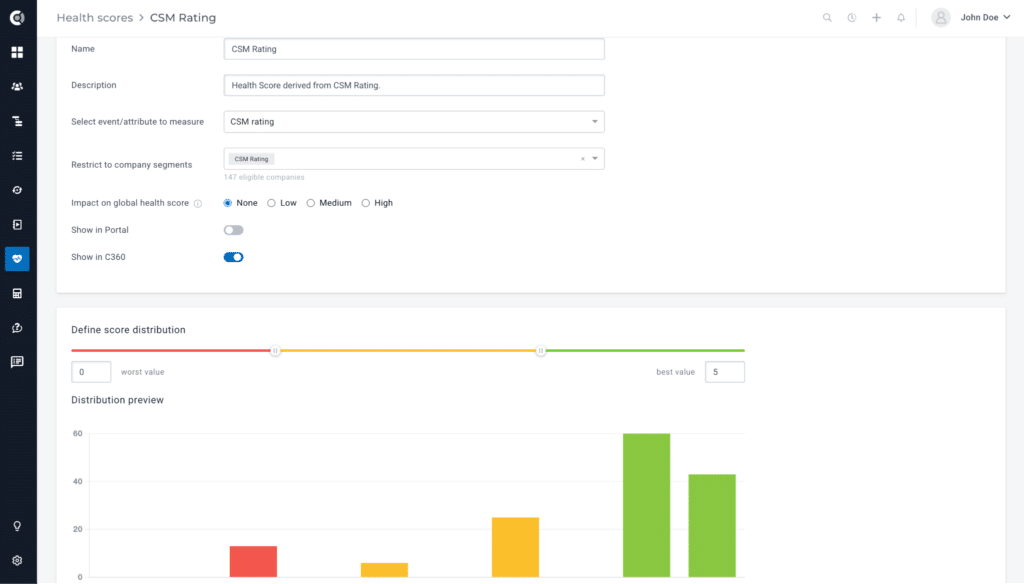Open settings via the gear icon

click(16, 560)
